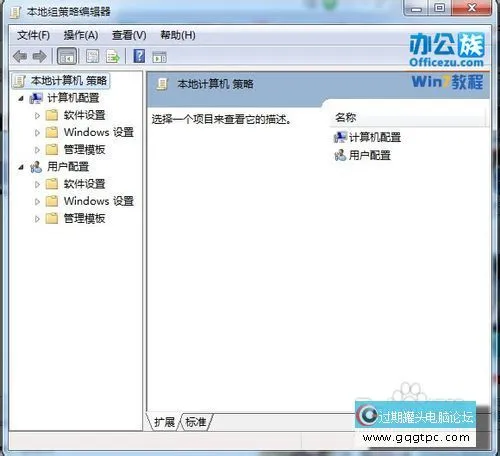Click the Properties toolbar icon

(92, 56)
